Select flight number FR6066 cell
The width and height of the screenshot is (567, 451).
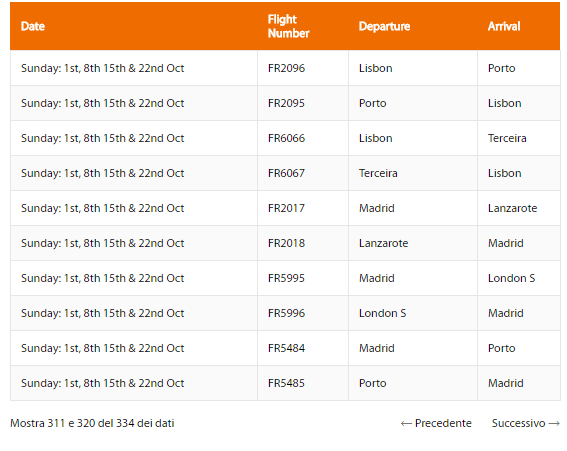click(303, 138)
